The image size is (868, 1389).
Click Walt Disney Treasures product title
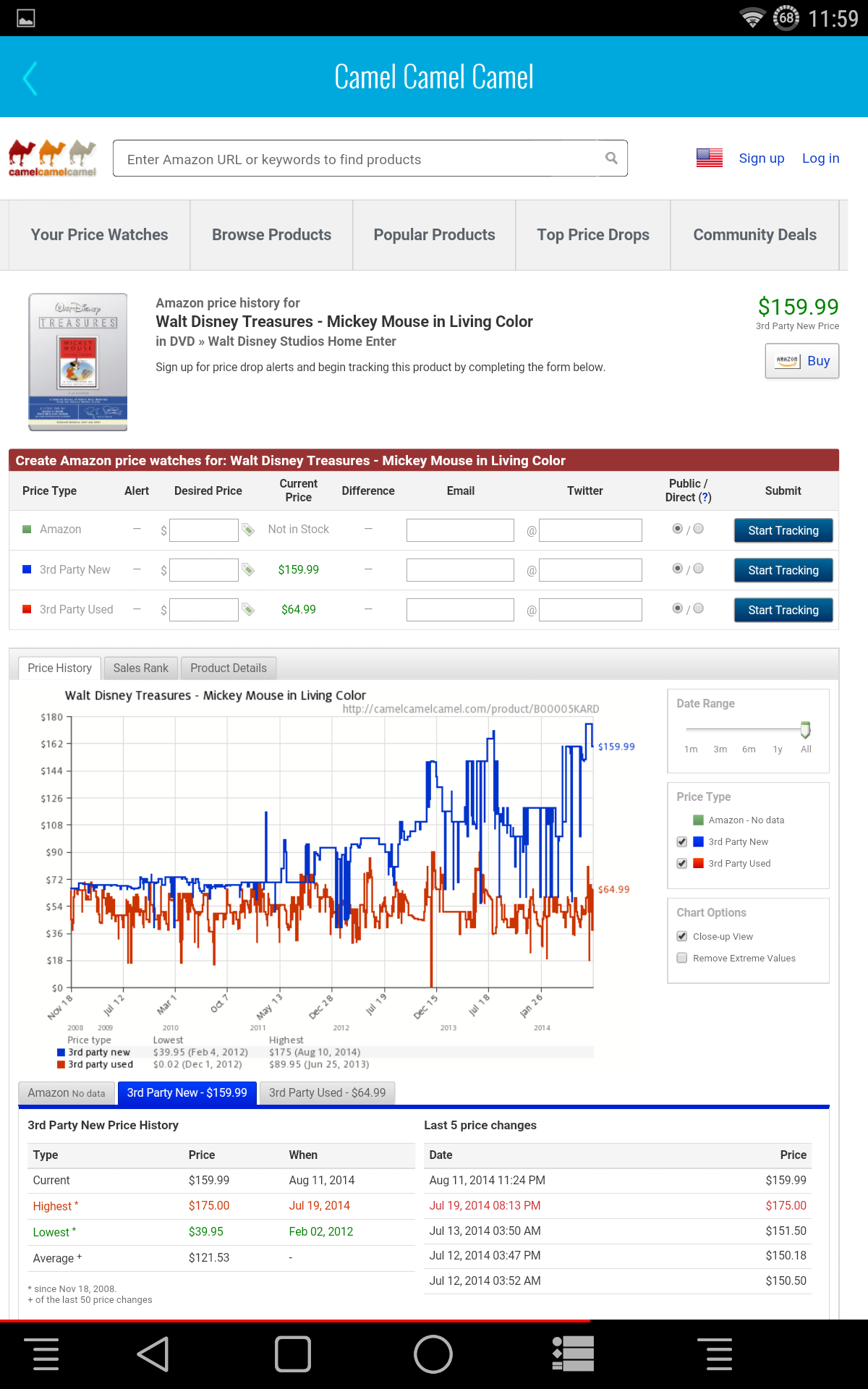[344, 322]
